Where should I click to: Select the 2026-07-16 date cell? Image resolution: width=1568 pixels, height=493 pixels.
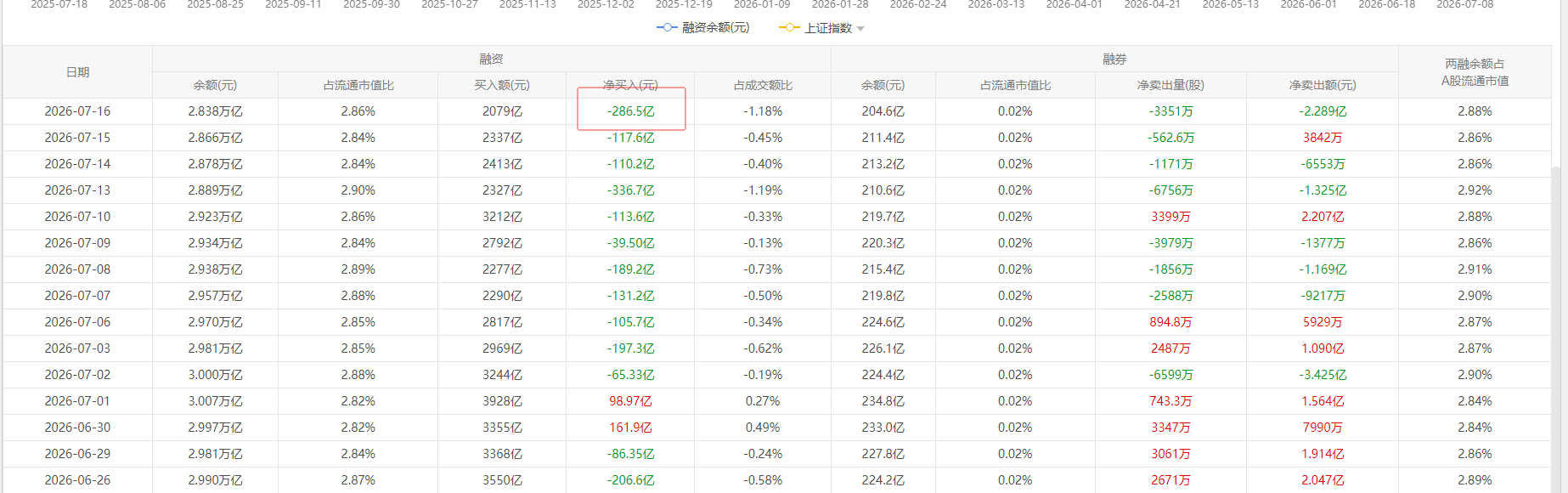[x=77, y=111]
